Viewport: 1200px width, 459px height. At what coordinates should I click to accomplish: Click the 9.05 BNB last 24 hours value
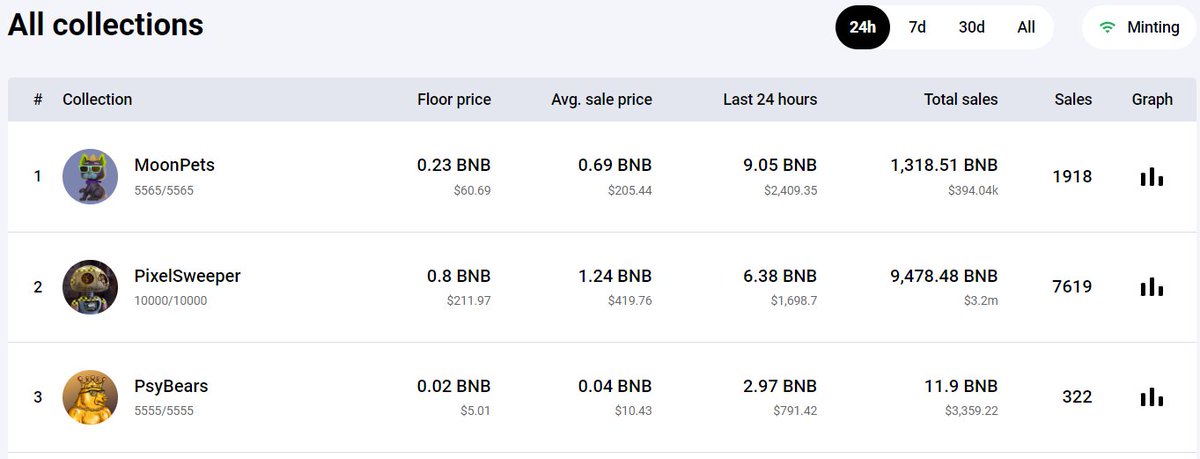coord(780,165)
